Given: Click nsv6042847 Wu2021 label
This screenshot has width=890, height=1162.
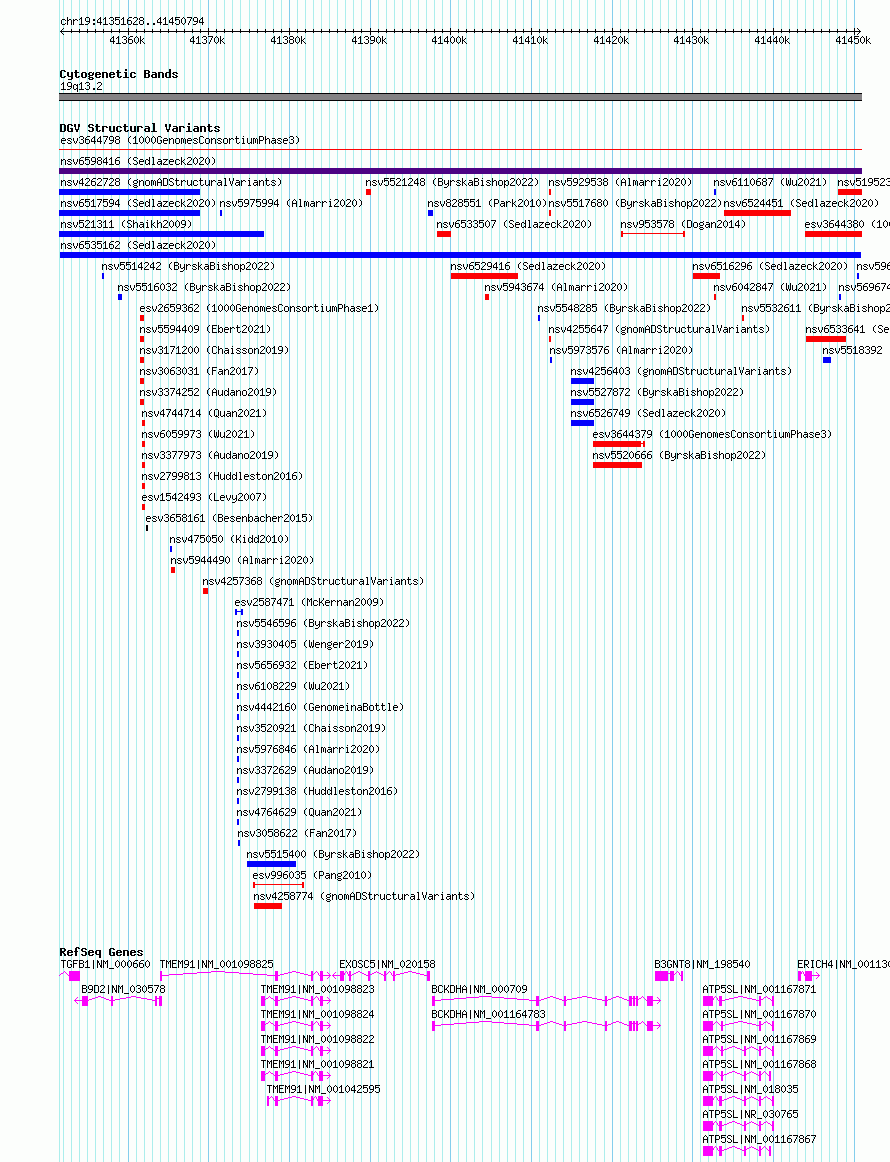Looking at the screenshot, I should tap(770, 287).
